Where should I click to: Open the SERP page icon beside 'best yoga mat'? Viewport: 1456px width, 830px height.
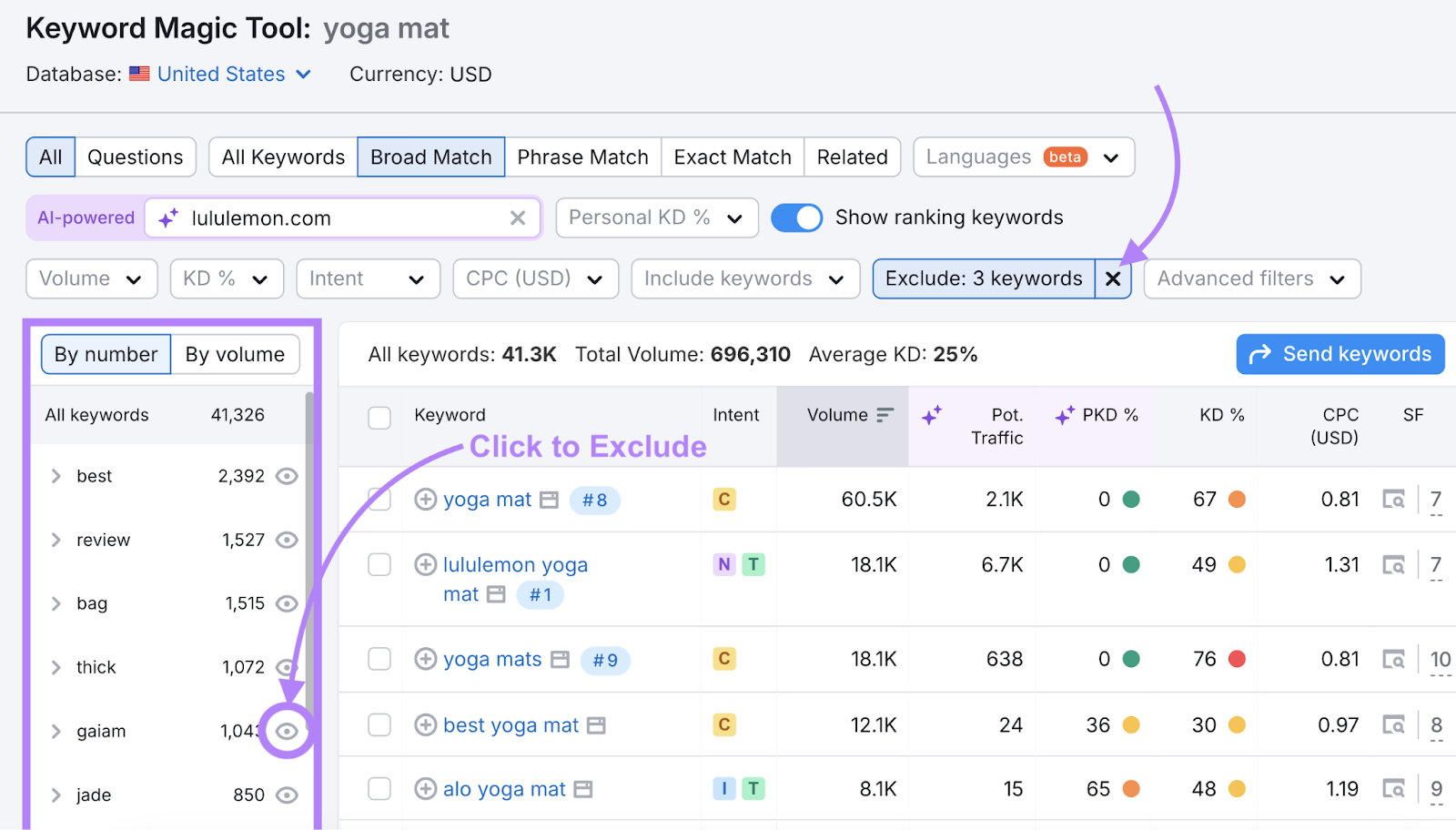click(x=596, y=725)
